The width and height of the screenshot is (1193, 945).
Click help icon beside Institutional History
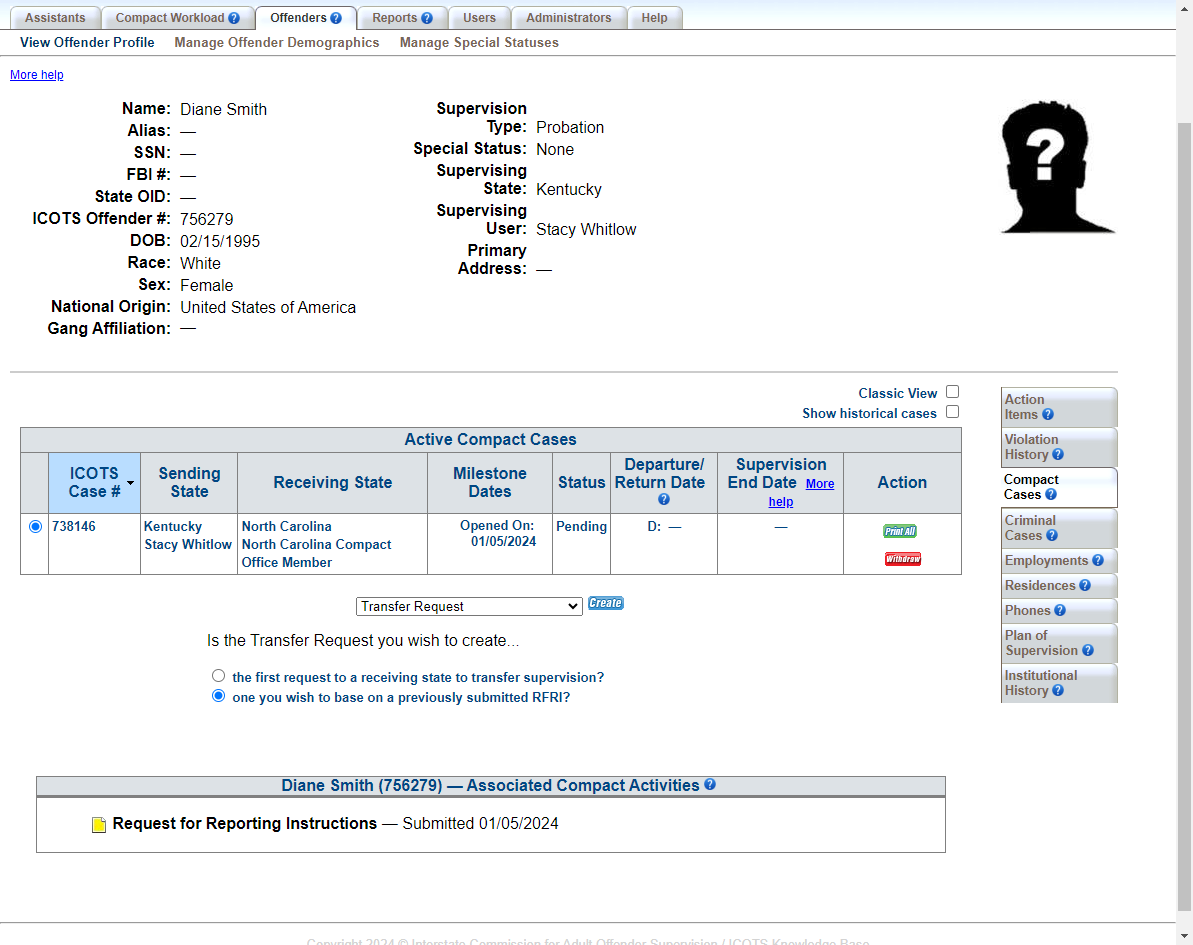[x=1058, y=691]
